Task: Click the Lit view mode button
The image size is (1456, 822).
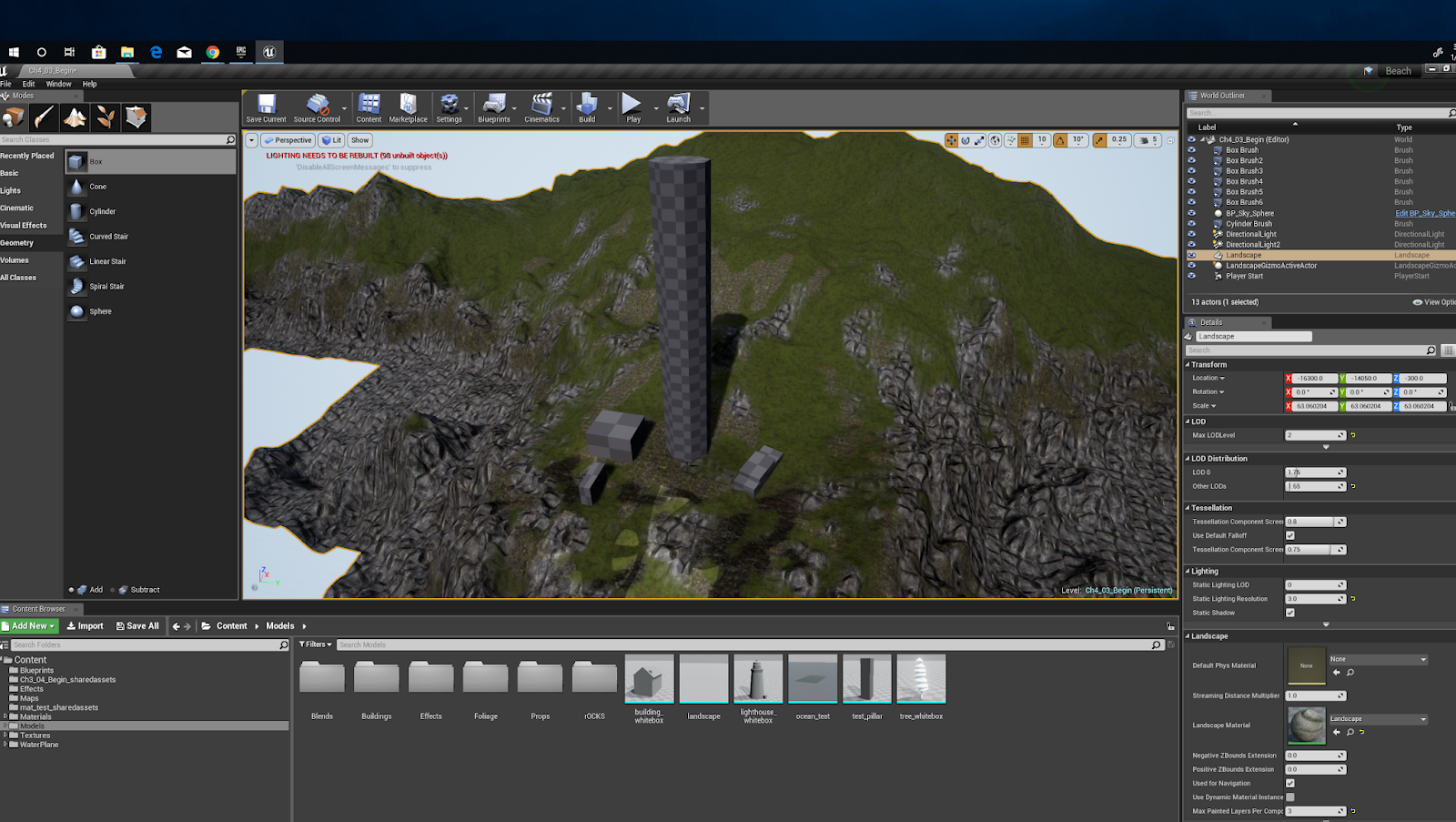Action: pos(331,140)
